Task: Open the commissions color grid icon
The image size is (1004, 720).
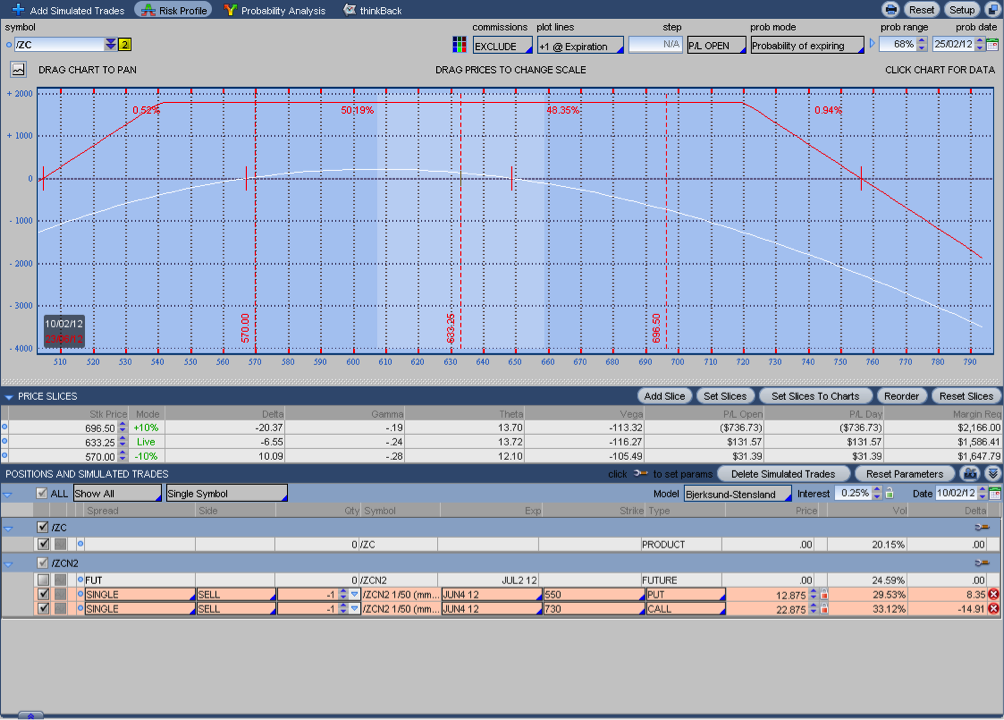Action: pyautogui.click(x=459, y=45)
